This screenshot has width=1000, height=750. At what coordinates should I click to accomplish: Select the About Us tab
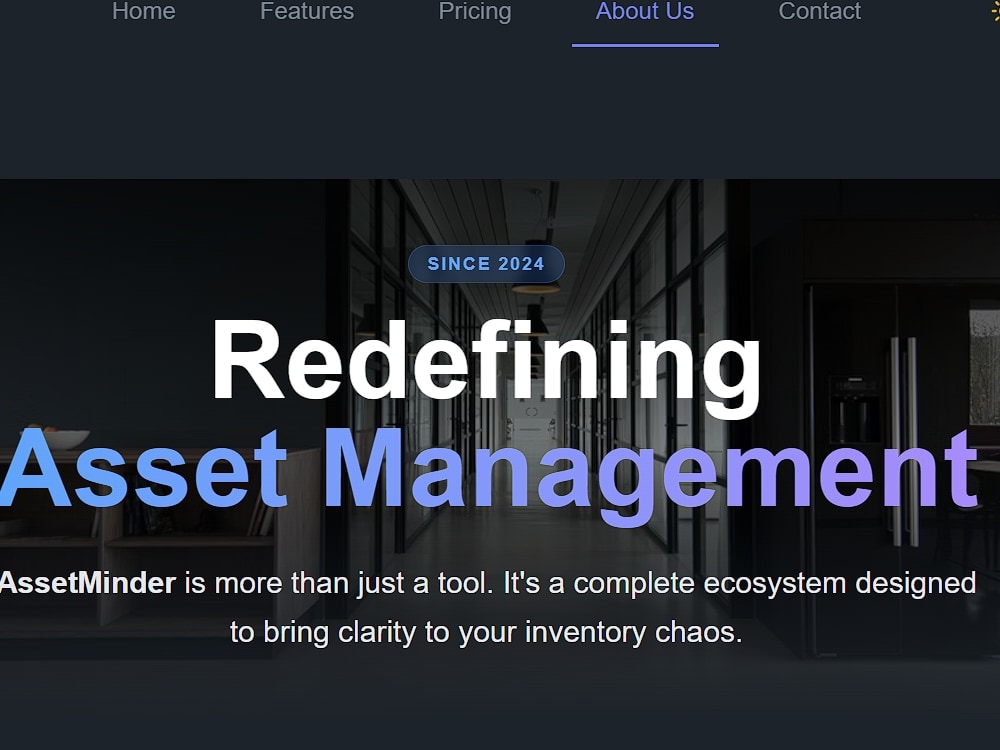point(645,11)
